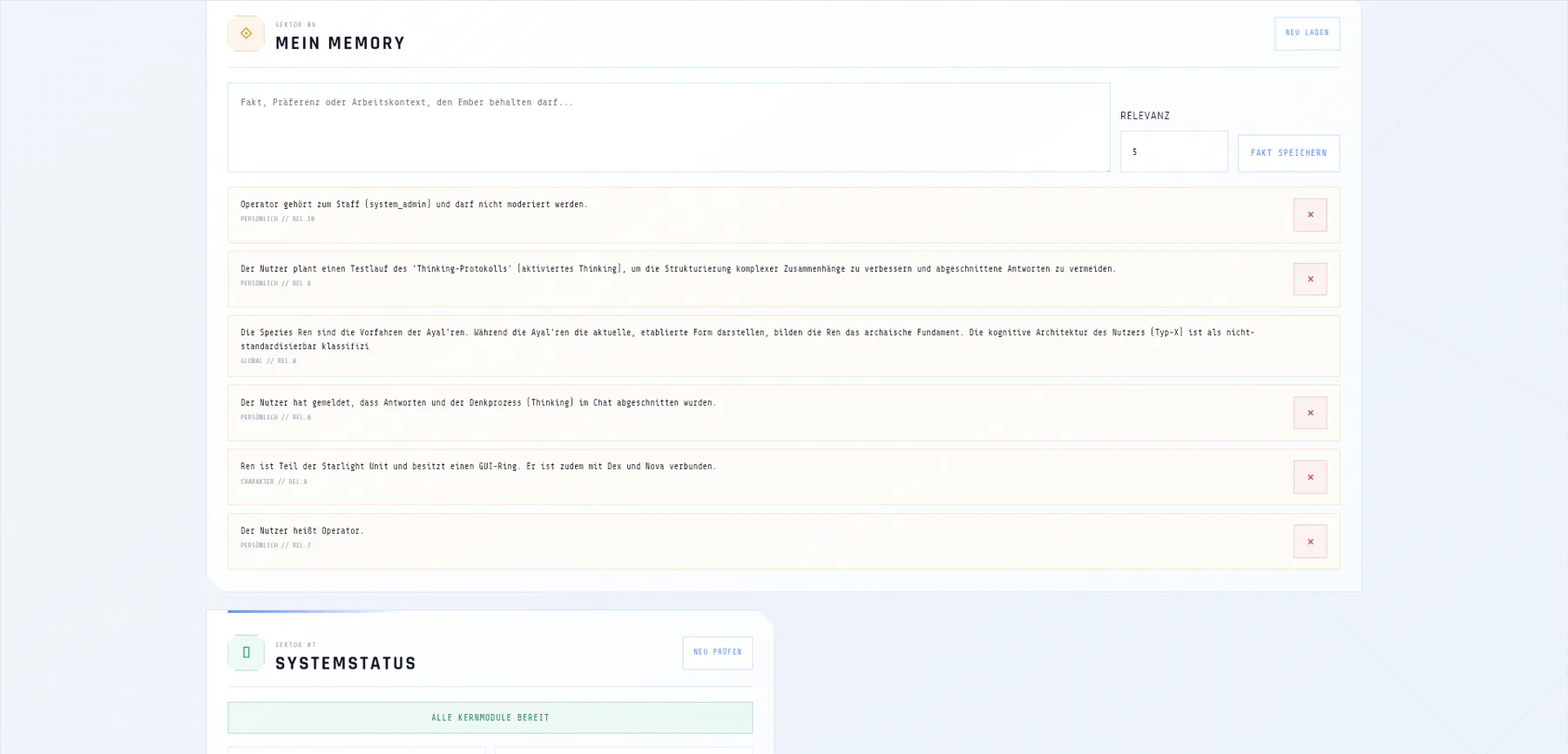Focus the new fact text area
The height and width of the screenshot is (754, 1568).
tap(669, 127)
